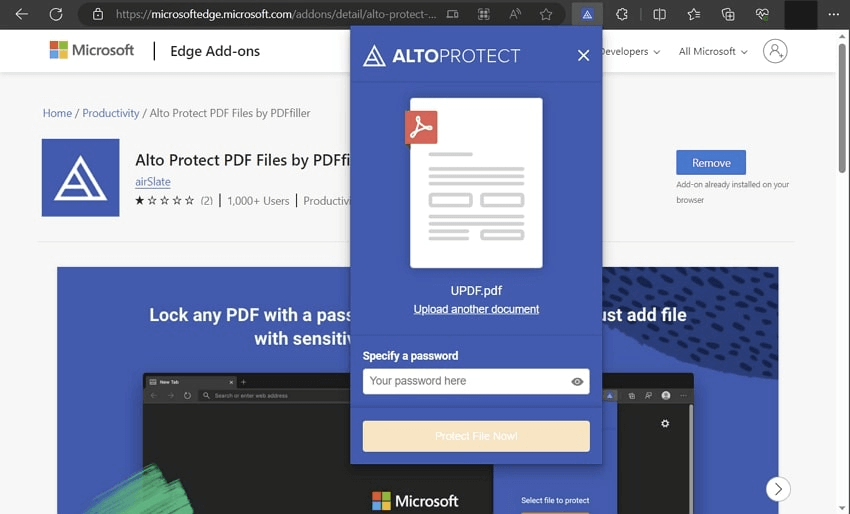The height and width of the screenshot is (514, 850).
Task: Go back with the browser back arrow
Action: (22, 14)
